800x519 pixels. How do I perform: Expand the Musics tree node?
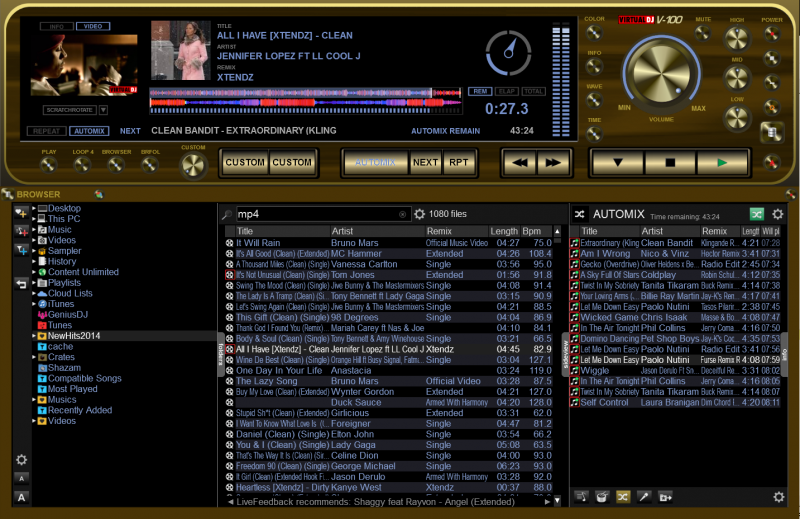coord(34,400)
